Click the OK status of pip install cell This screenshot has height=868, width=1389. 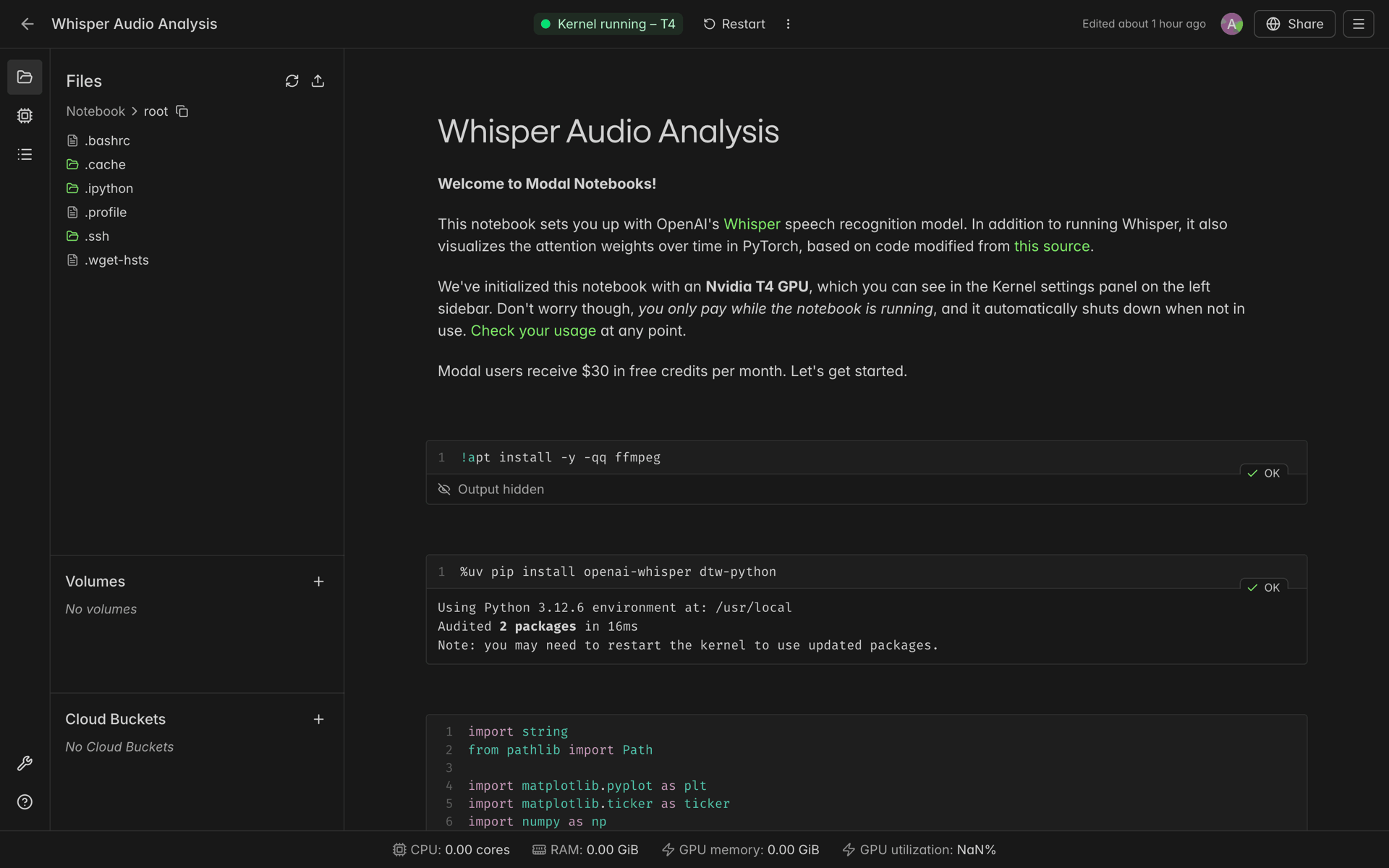[1264, 587]
